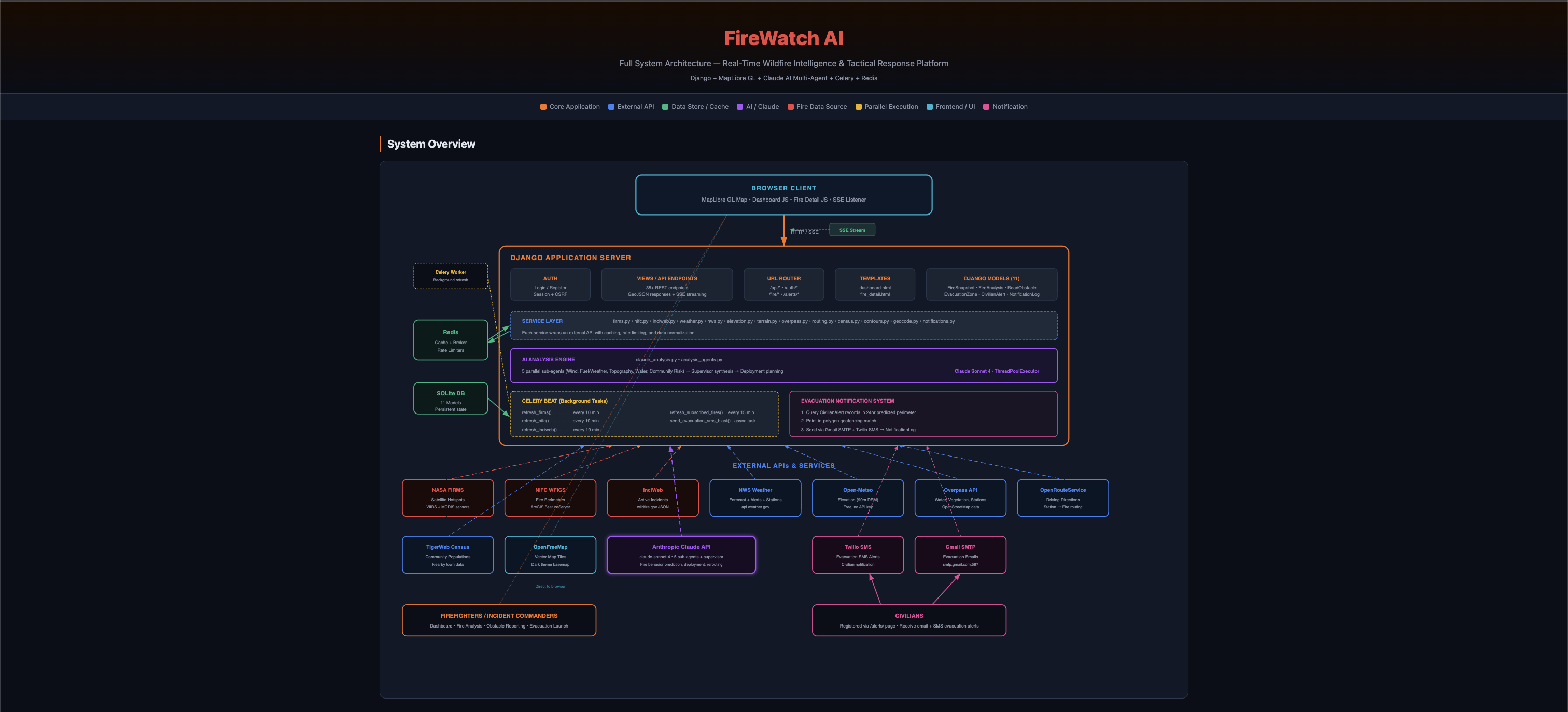Click the NASA FIRMS data source box
The image size is (1568, 712).
(x=447, y=498)
